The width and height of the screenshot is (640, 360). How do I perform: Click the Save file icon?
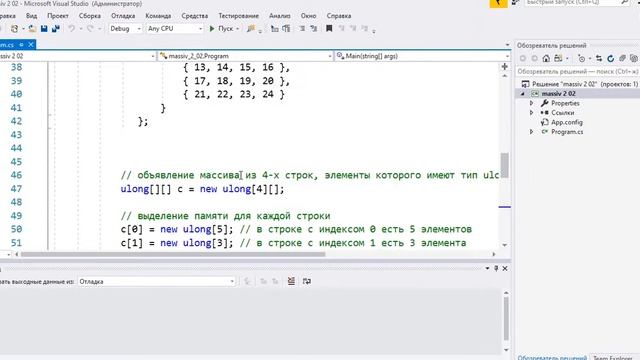44,29
